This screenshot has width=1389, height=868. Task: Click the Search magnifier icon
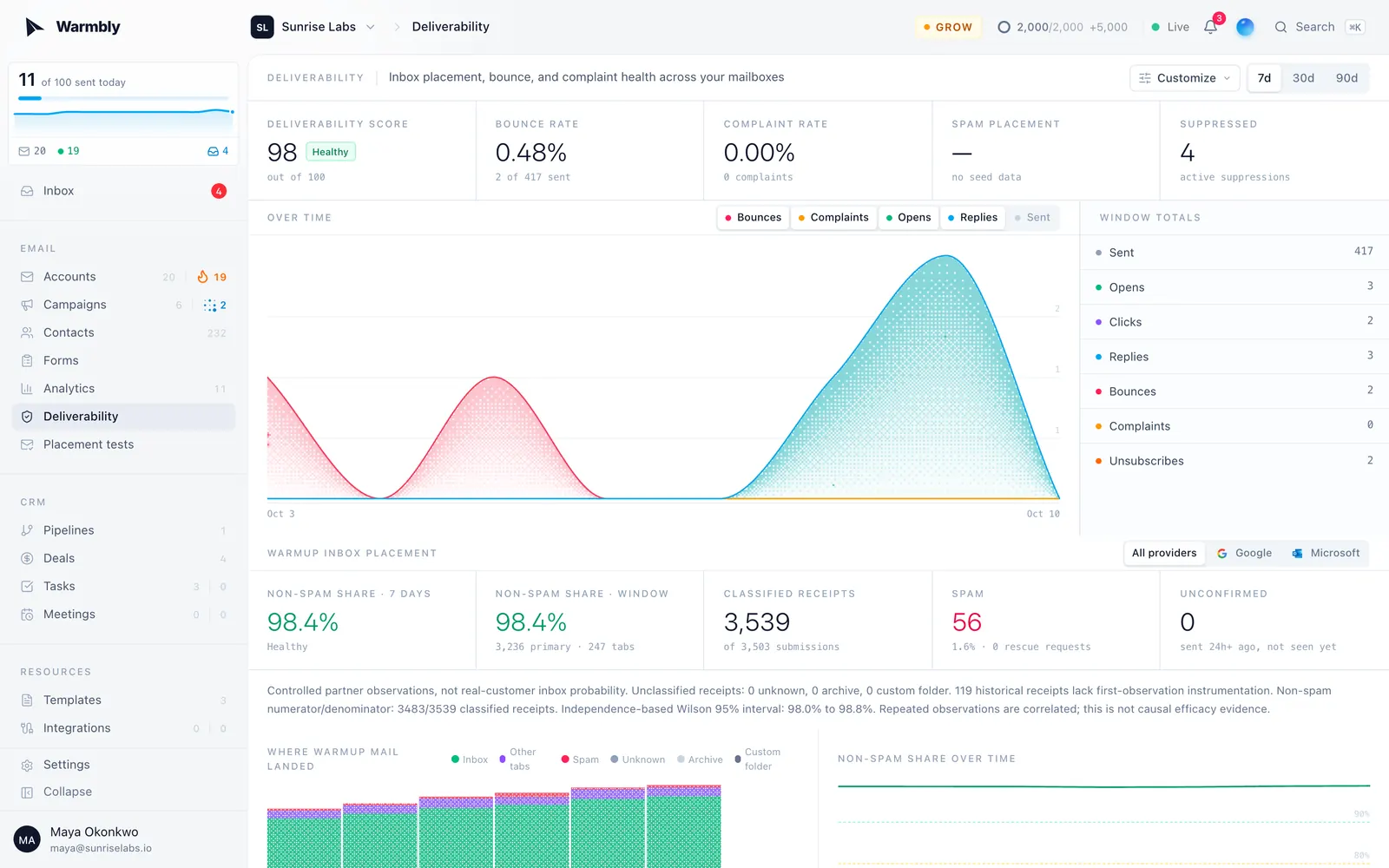tap(1280, 27)
